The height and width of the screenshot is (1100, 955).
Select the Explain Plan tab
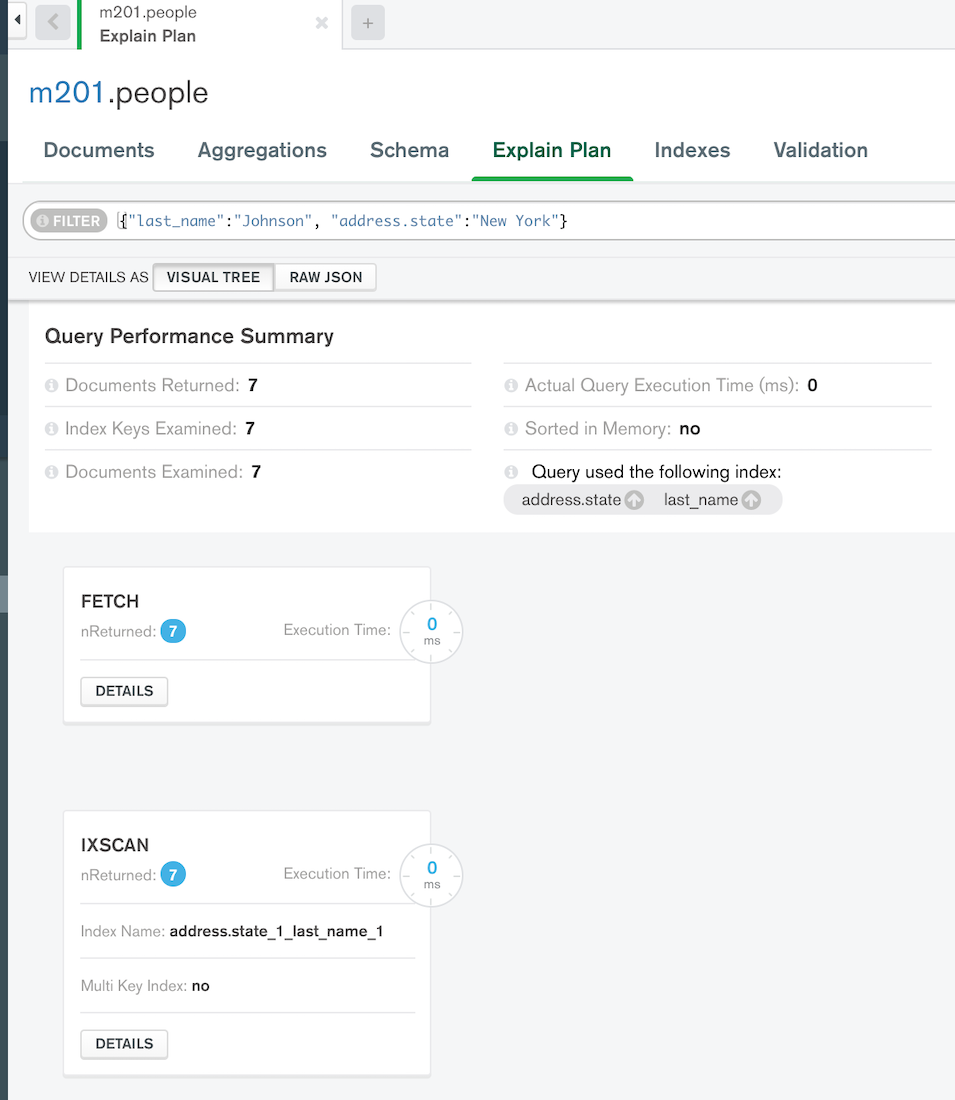click(552, 150)
